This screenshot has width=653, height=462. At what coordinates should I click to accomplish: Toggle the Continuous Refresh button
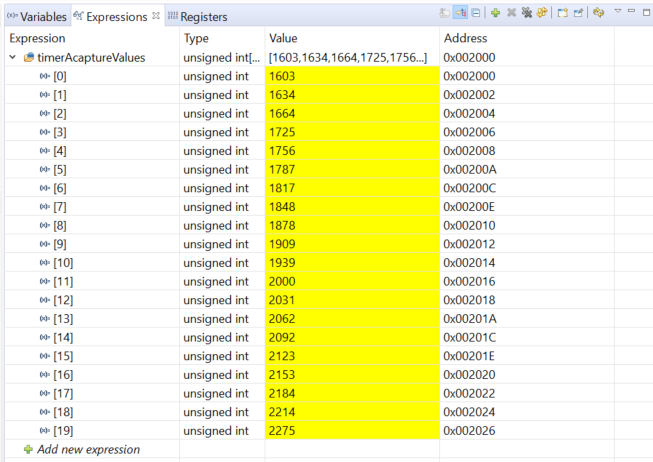pos(598,13)
